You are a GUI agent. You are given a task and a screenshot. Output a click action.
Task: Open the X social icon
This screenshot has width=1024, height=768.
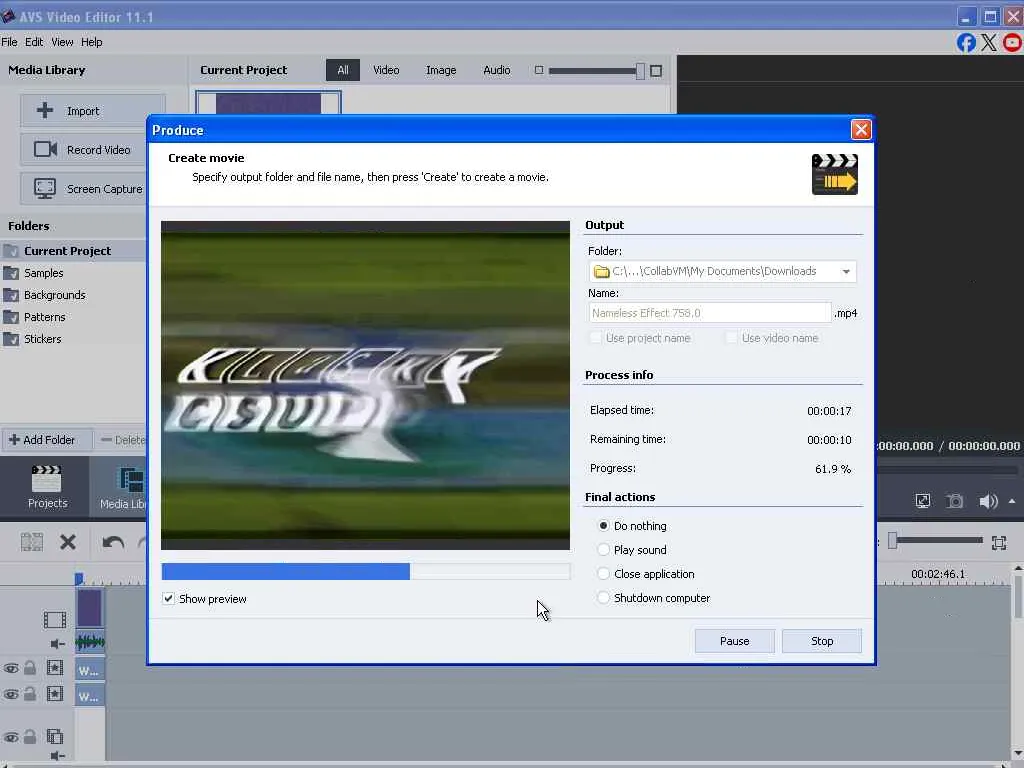pyautogui.click(x=989, y=43)
